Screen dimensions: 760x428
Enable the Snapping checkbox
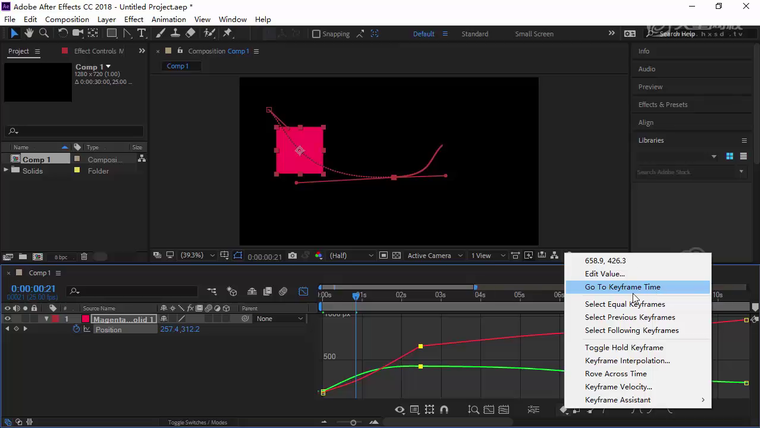click(x=316, y=34)
